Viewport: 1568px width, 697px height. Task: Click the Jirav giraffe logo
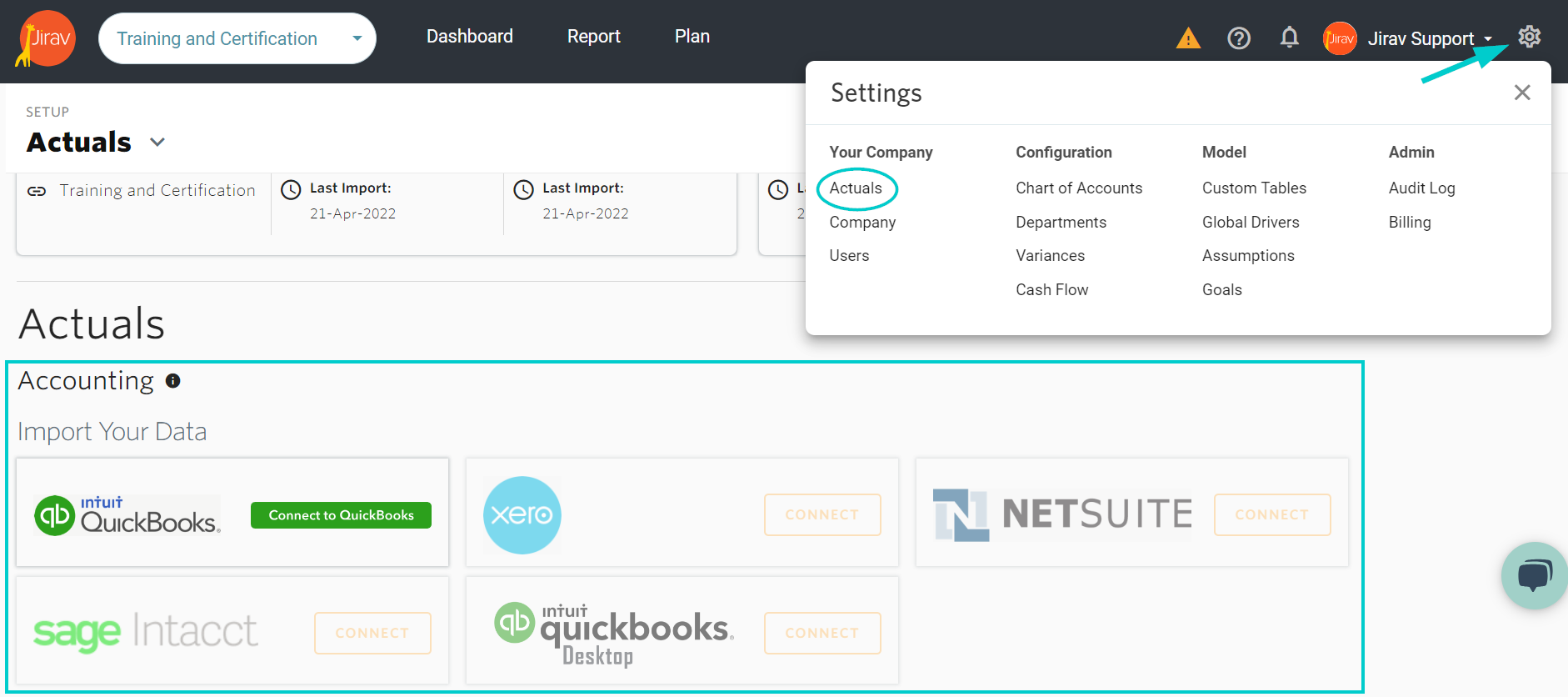(x=46, y=38)
